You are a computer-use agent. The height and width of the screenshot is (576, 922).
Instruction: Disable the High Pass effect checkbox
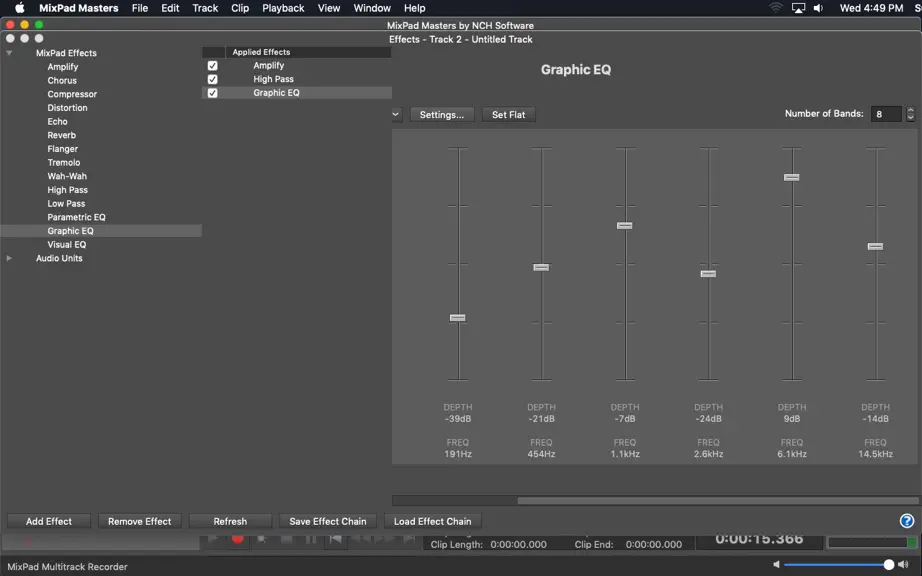[x=212, y=79]
